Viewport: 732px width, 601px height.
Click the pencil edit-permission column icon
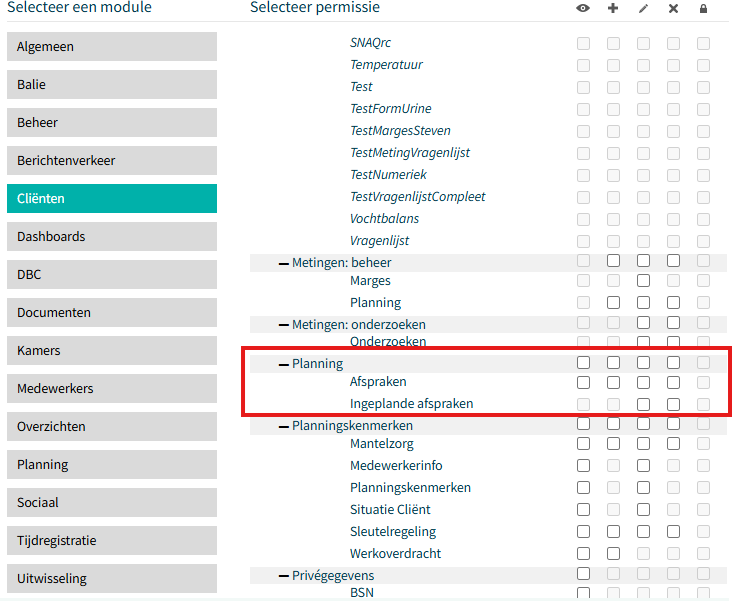(643, 8)
